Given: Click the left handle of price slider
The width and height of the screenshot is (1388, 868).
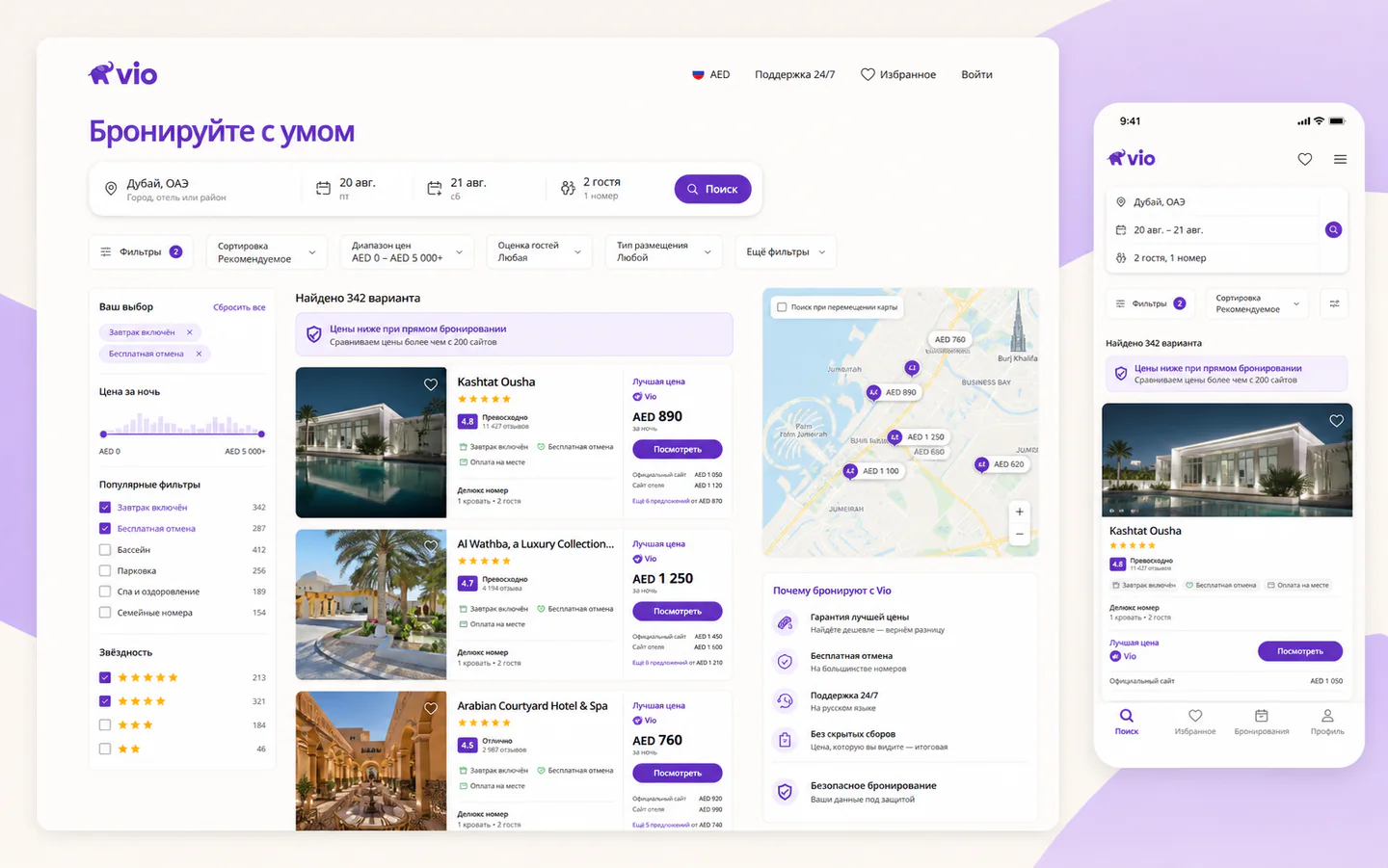Looking at the screenshot, I should pyautogui.click(x=103, y=434).
